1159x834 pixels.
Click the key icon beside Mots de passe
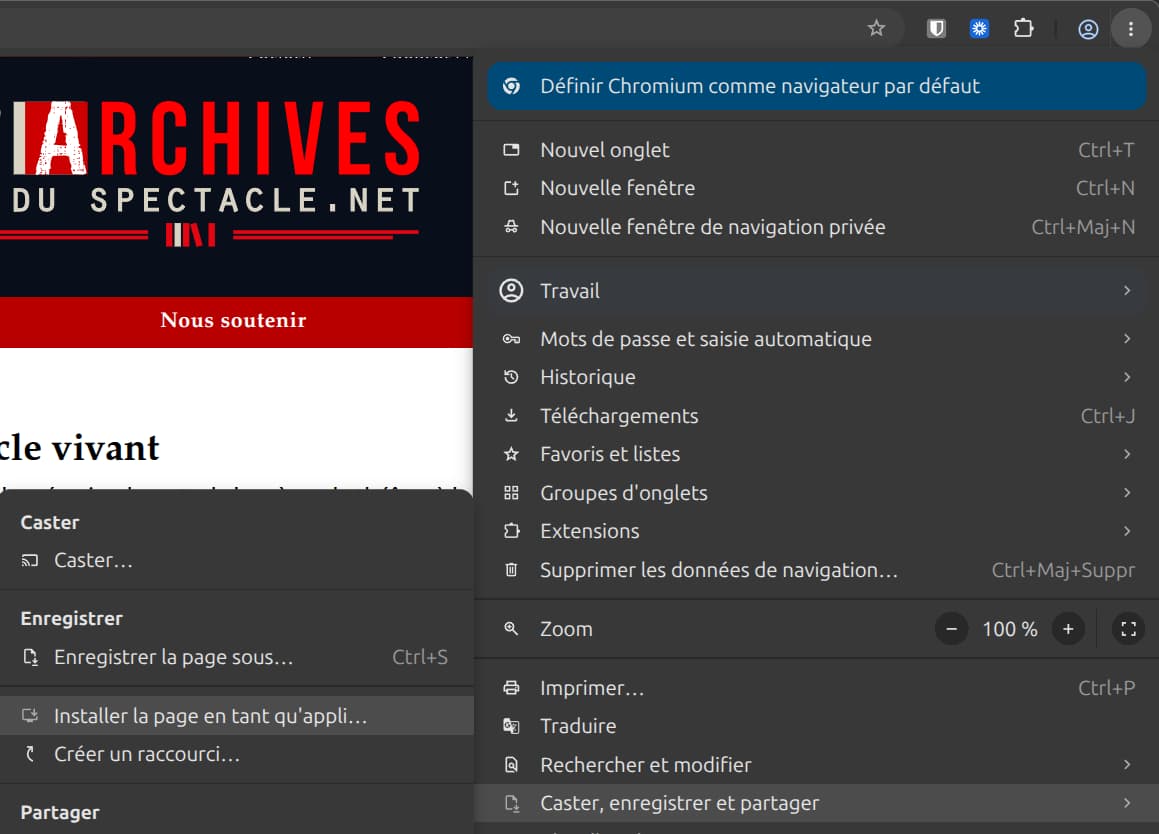click(511, 339)
